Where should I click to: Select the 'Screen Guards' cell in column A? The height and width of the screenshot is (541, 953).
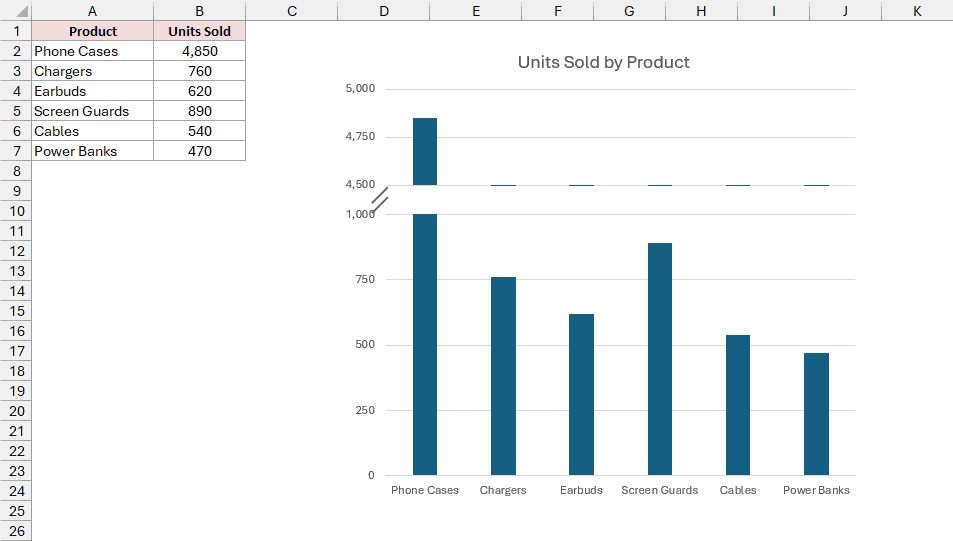pyautogui.click(x=92, y=111)
